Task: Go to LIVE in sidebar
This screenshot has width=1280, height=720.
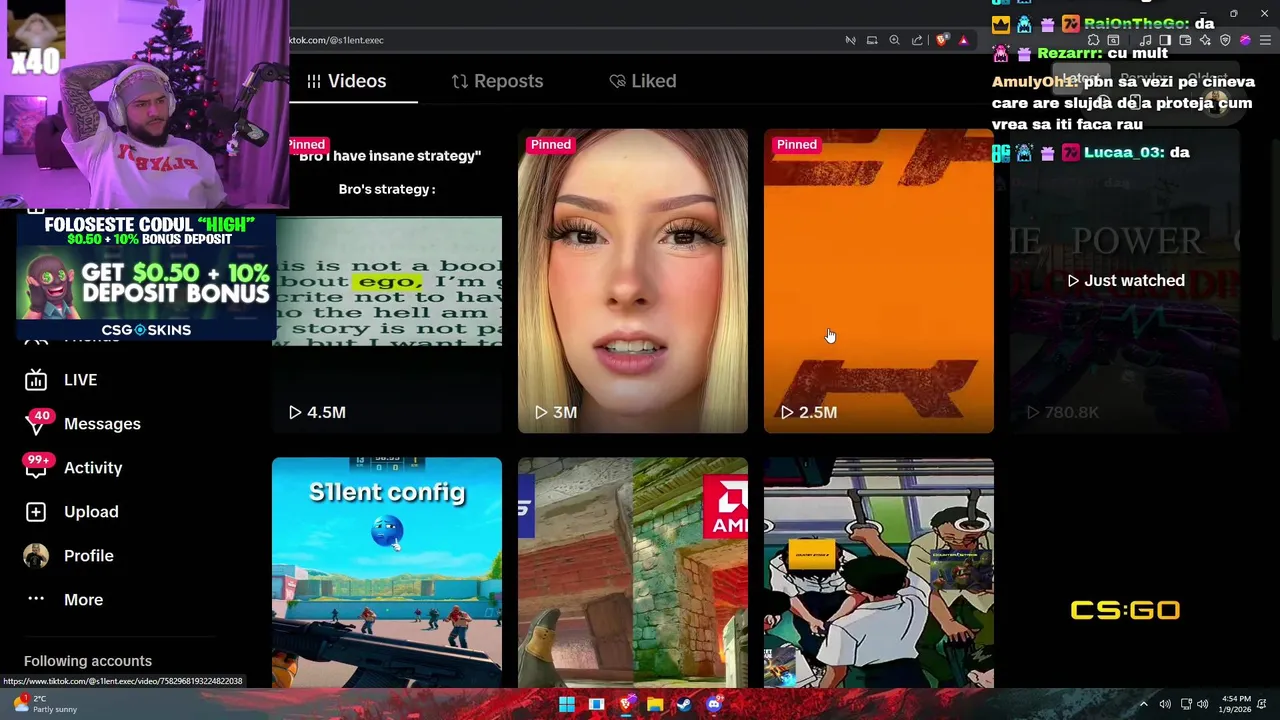Action: pyautogui.click(x=80, y=380)
